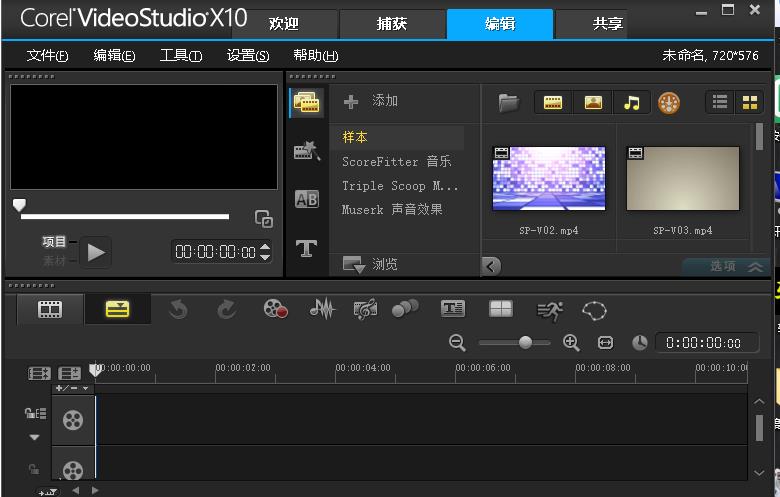This screenshot has width=780, height=497.
Task: Click the import media files folder icon
Action: click(508, 103)
